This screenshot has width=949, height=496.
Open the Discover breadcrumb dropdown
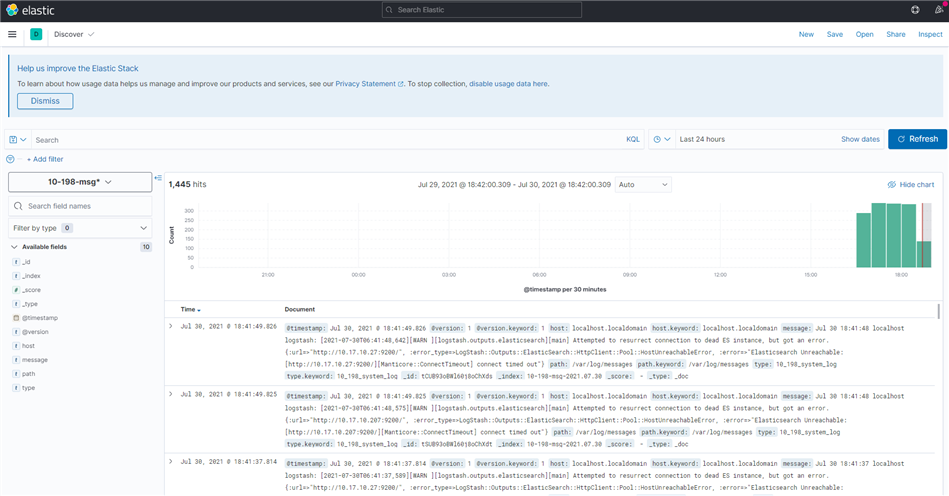(74, 34)
